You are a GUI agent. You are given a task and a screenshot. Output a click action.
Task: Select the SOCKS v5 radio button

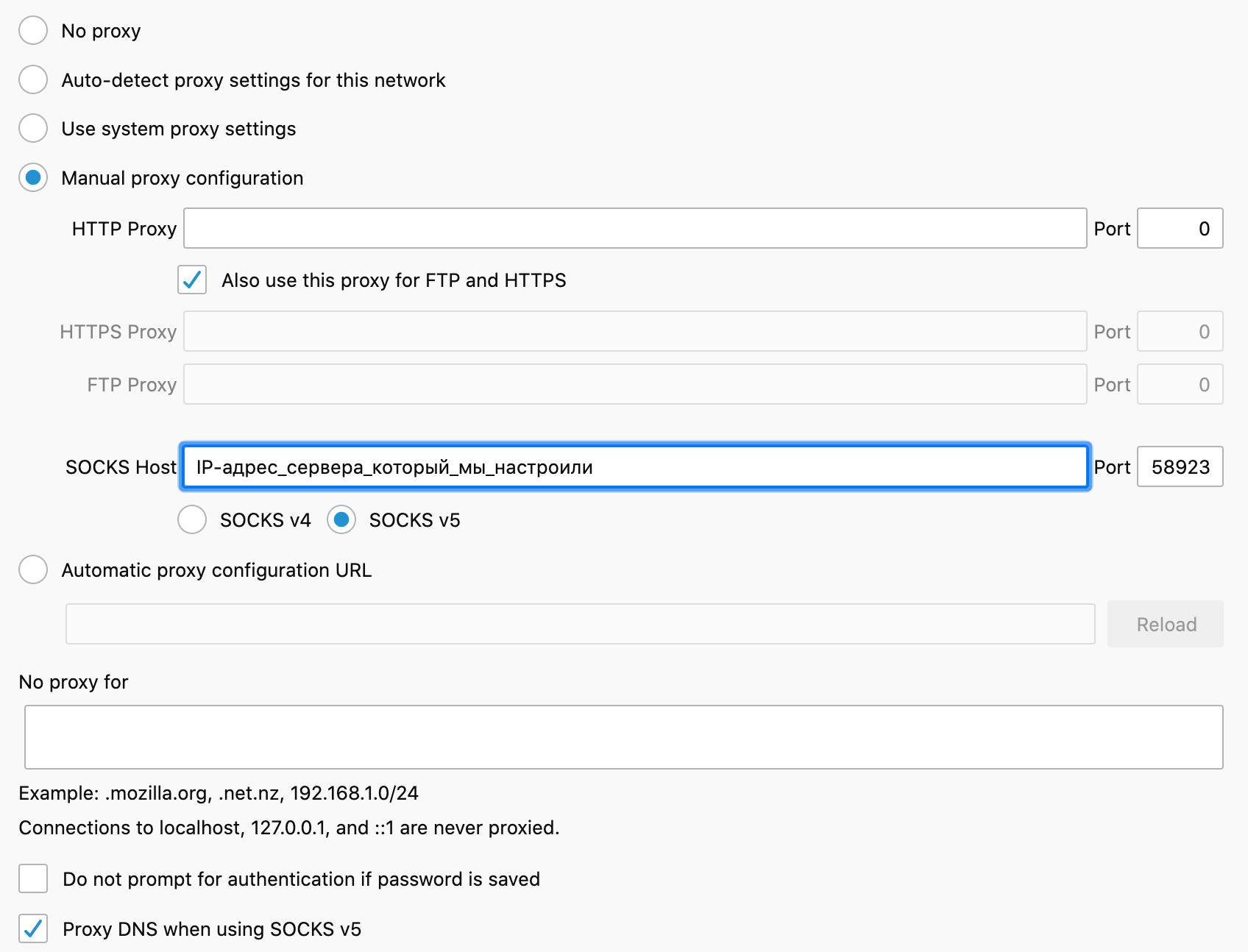click(x=341, y=519)
